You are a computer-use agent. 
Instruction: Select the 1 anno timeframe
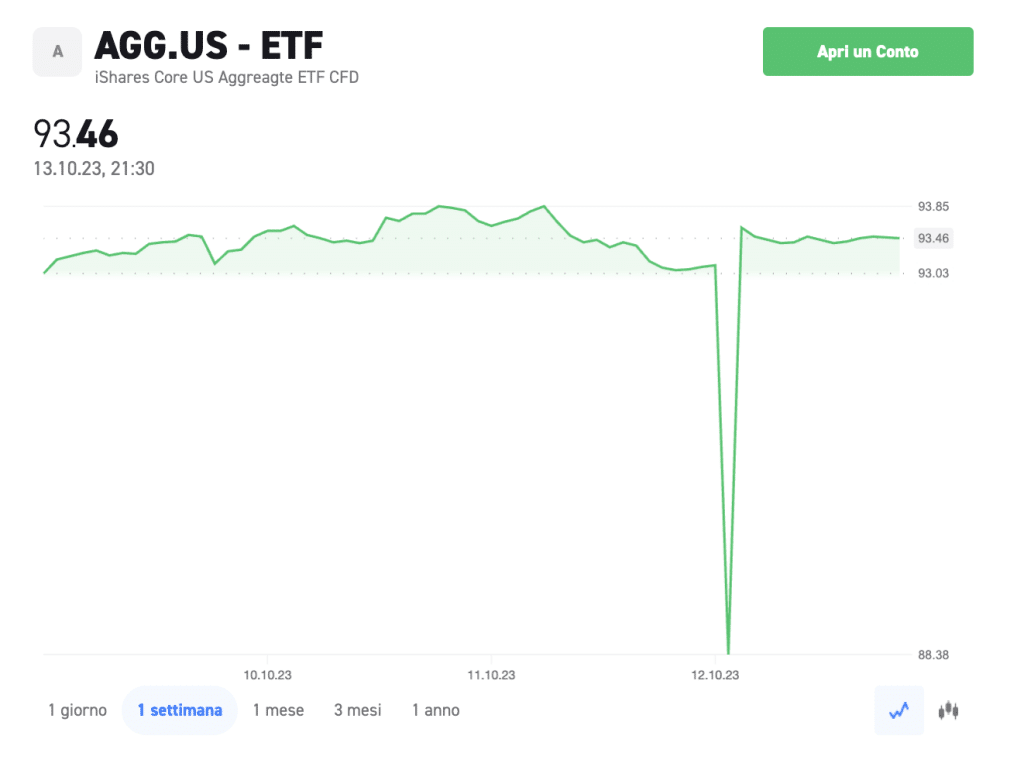pyautogui.click(x=435, y=710)
